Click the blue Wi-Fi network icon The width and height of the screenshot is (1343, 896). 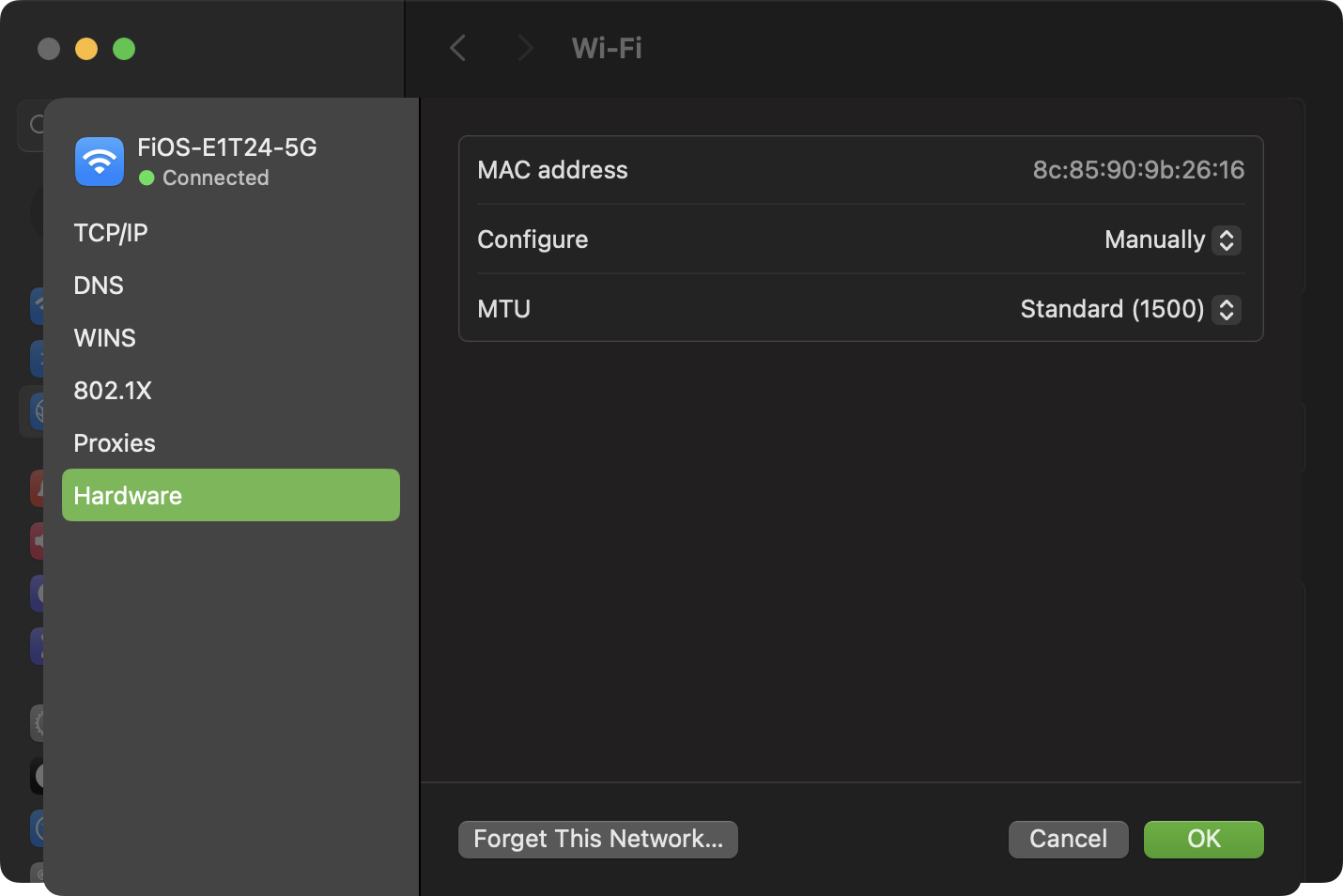100,162
